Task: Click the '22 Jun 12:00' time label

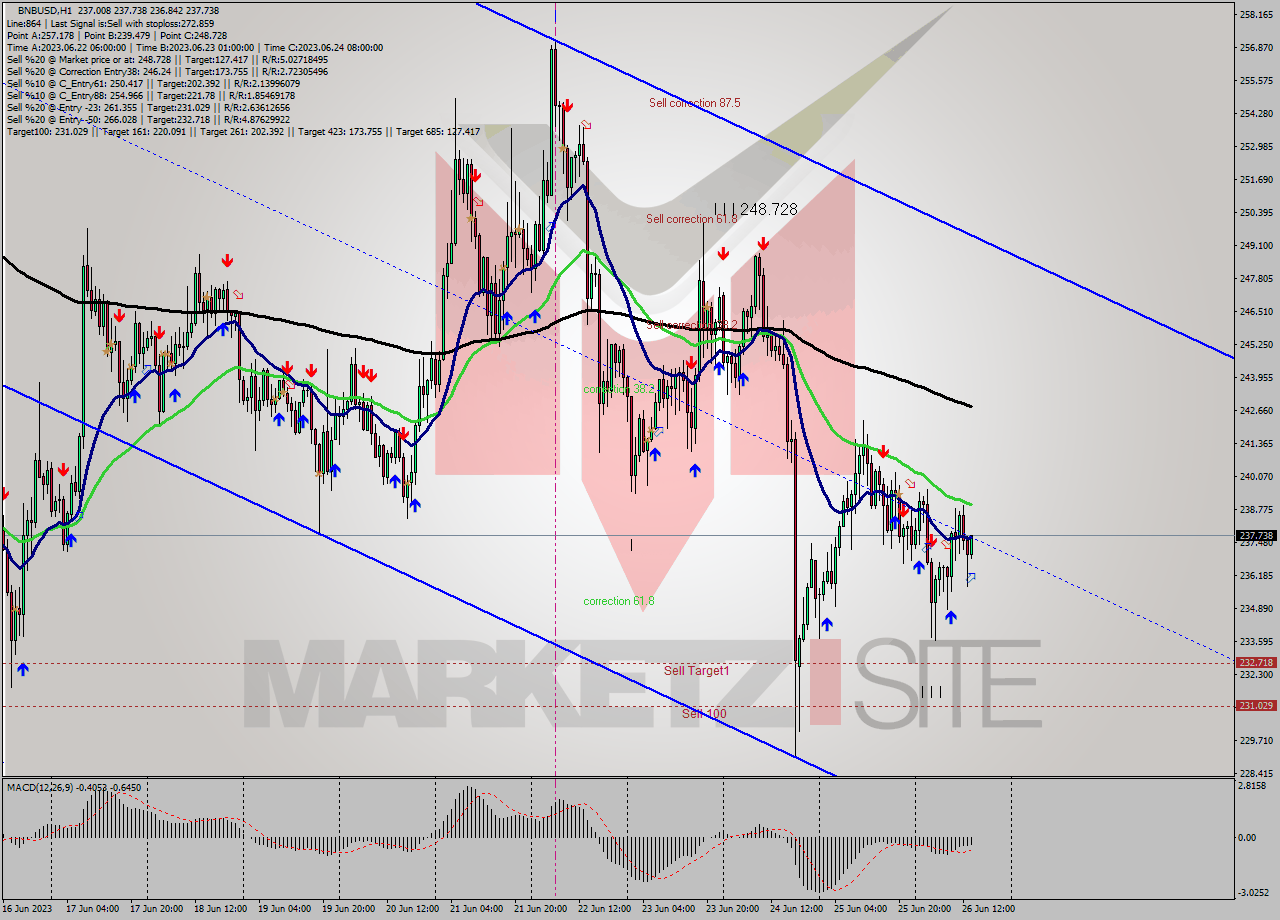Action: click(604, 909)
